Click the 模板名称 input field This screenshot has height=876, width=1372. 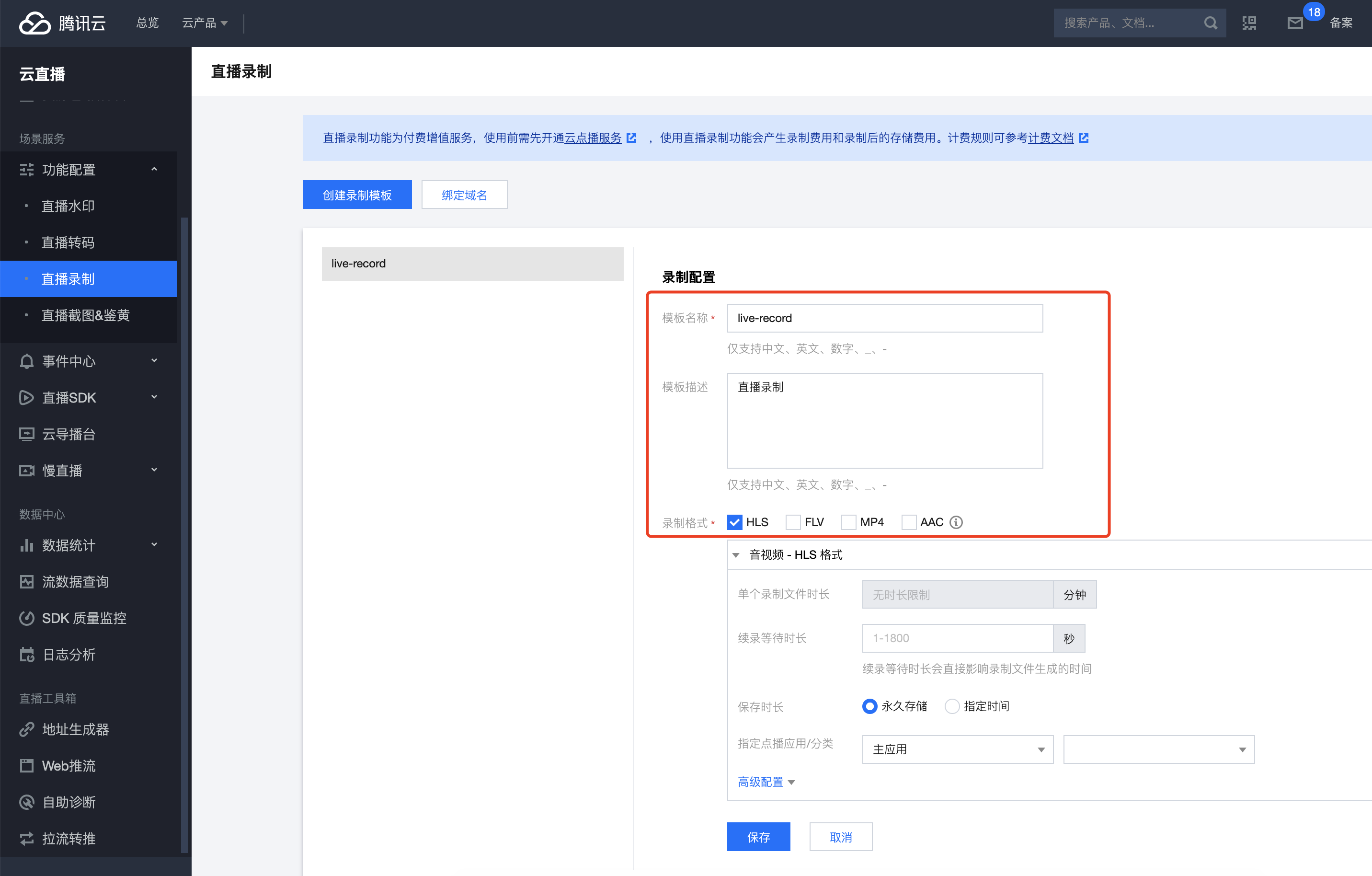tap(884, 318)
